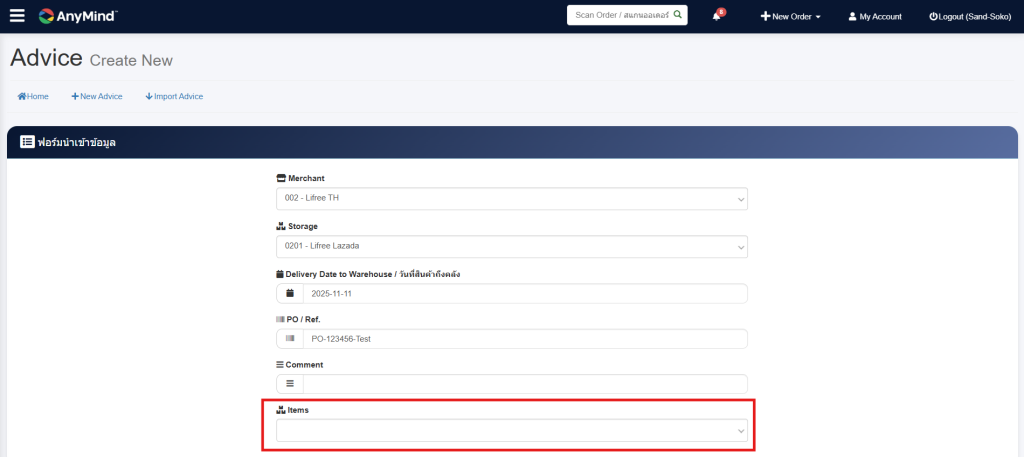Click the delivery date field showing 2025-11-11
This screenshot has width=1024, height=457.
[524, 293]
